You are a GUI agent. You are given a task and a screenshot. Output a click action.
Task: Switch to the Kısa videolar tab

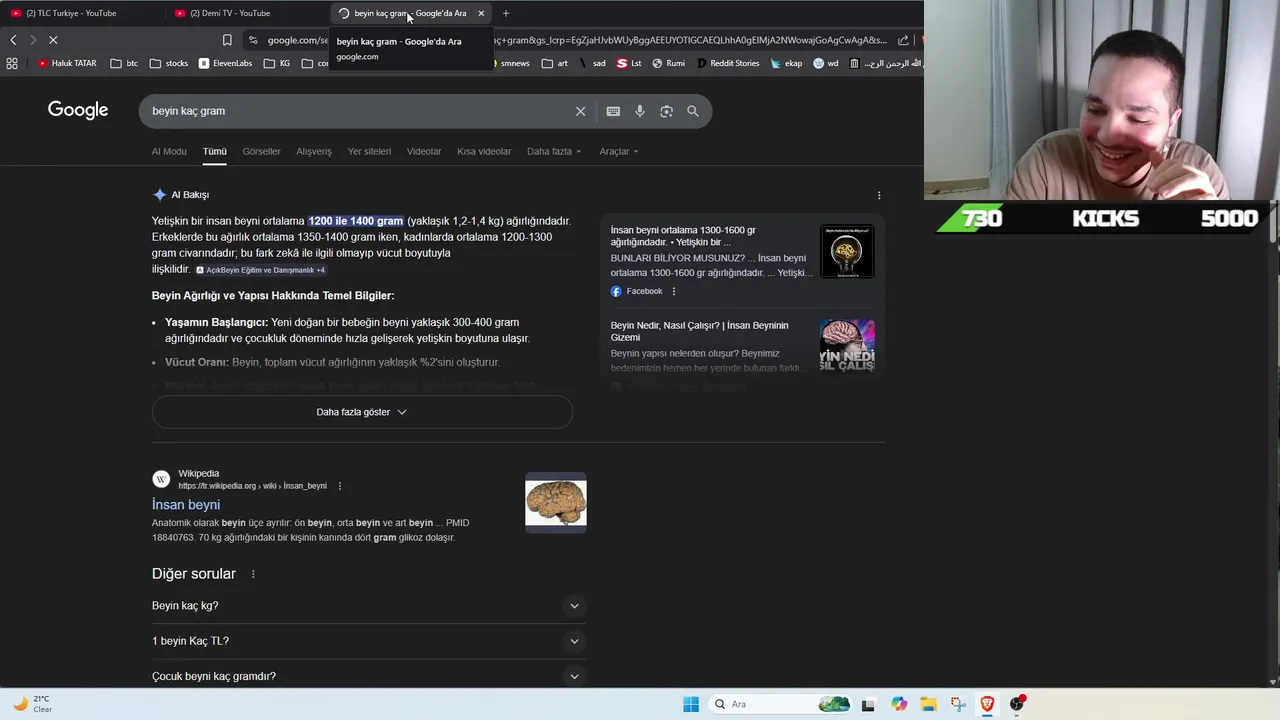[x=484, y=152]
